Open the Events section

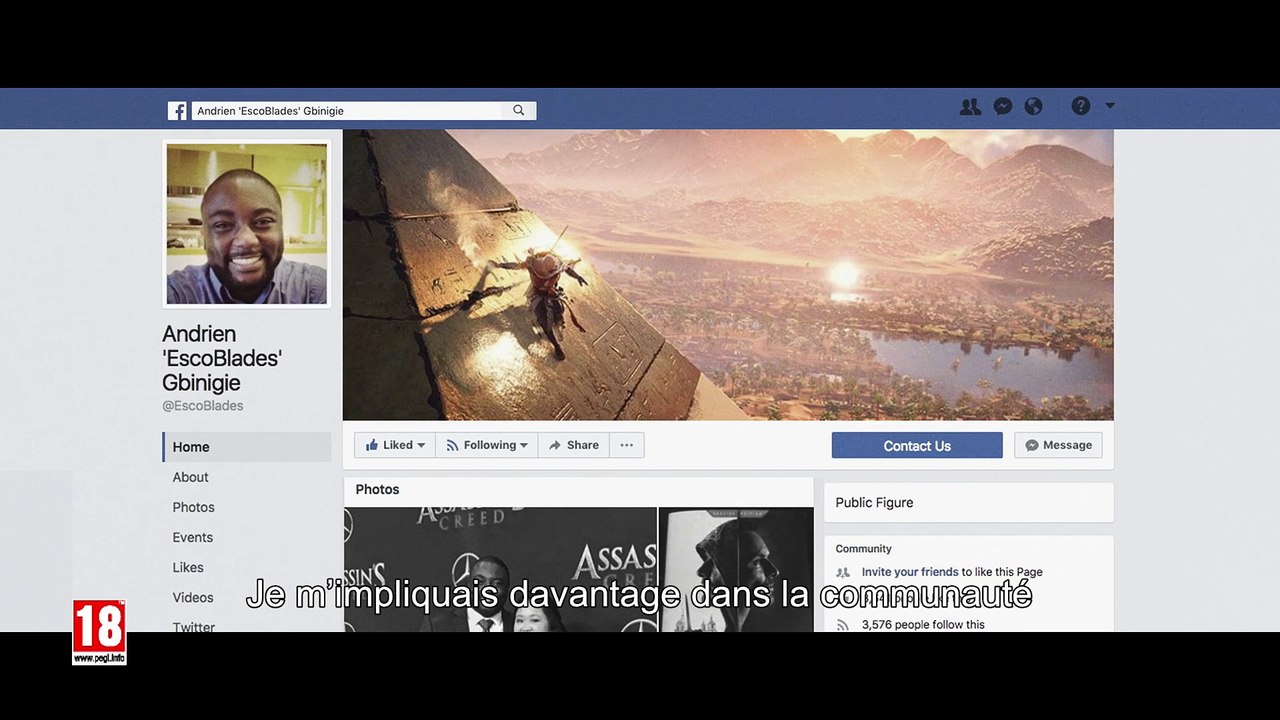click(x=192, y=537)
